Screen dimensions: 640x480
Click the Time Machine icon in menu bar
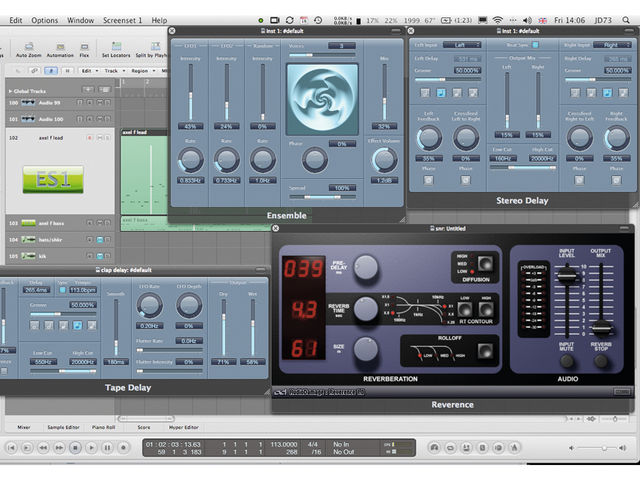click(318, 20)
